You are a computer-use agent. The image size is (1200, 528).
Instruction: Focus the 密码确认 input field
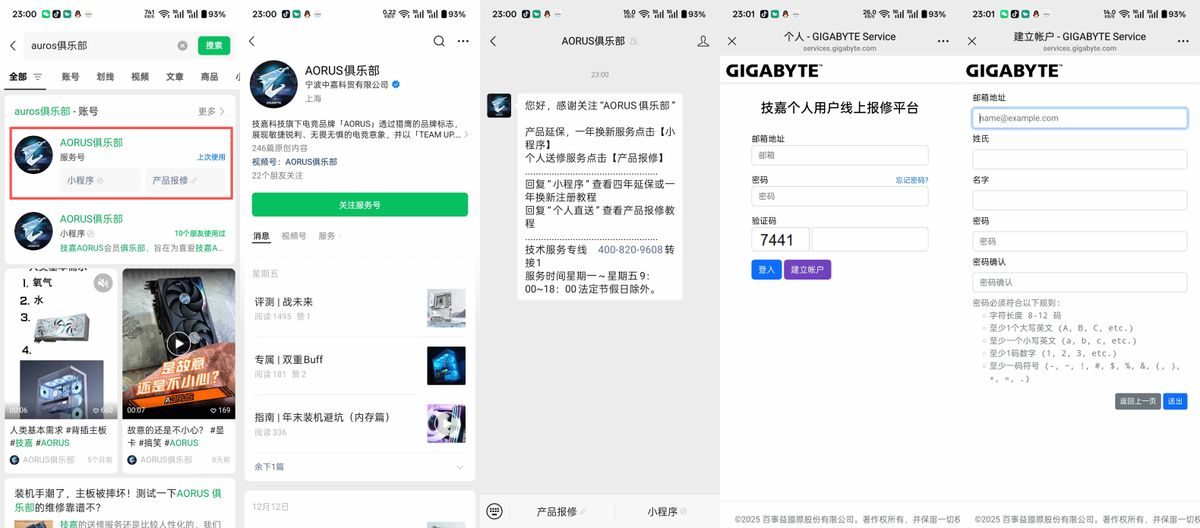(1080, 282)
